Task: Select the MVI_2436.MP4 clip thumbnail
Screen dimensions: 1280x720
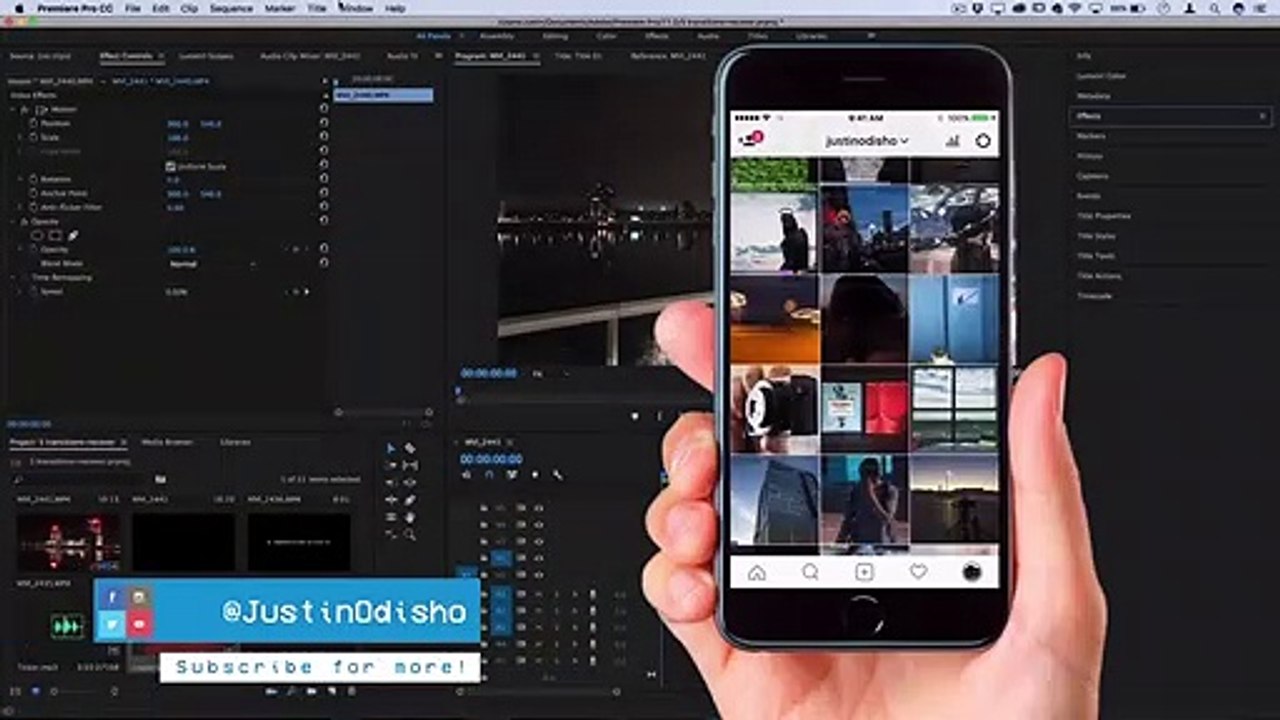Action: pyautogui.click(x=299, y=543)
